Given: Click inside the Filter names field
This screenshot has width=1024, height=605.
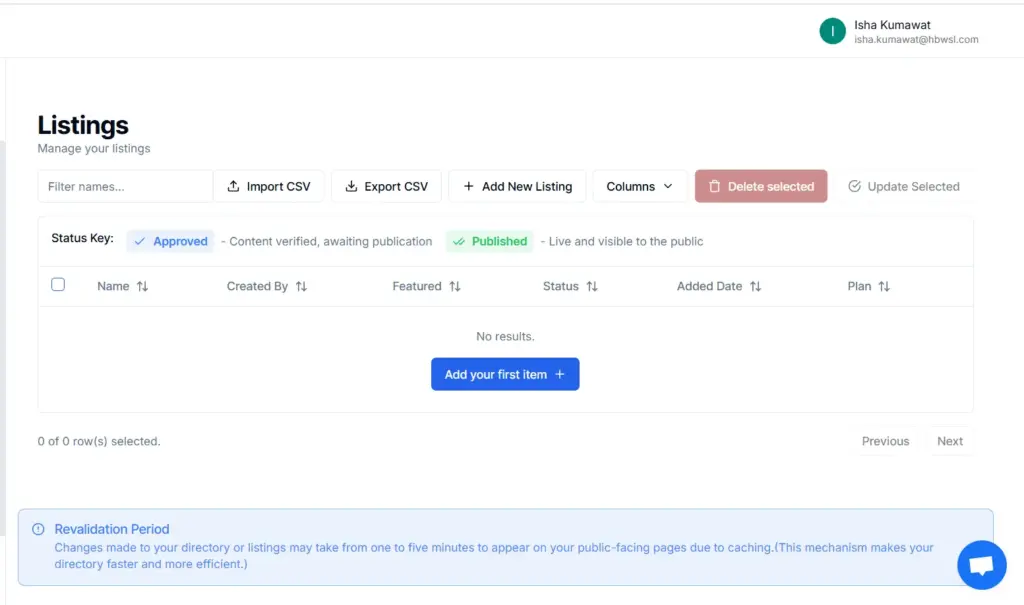Looking at the screenshot, I should (x=124, y=186).
